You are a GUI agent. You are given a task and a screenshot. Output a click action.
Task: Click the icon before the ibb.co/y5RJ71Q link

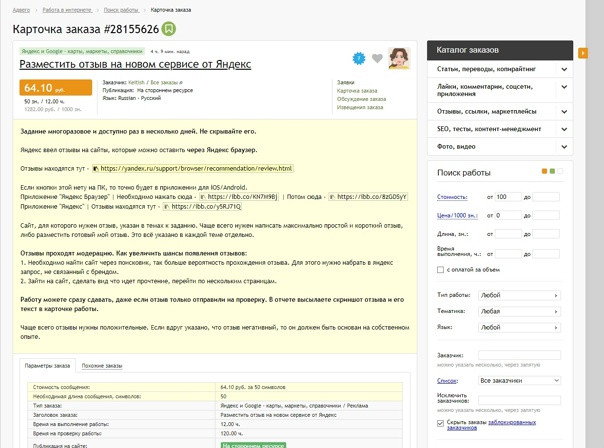tap(166, 207)
